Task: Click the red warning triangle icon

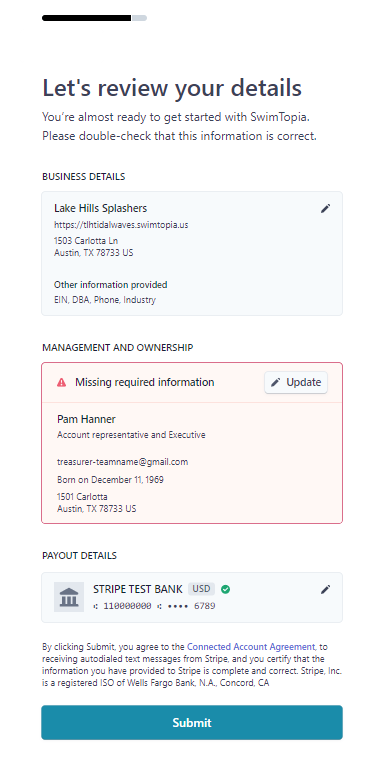Action: tap(61, 382)
